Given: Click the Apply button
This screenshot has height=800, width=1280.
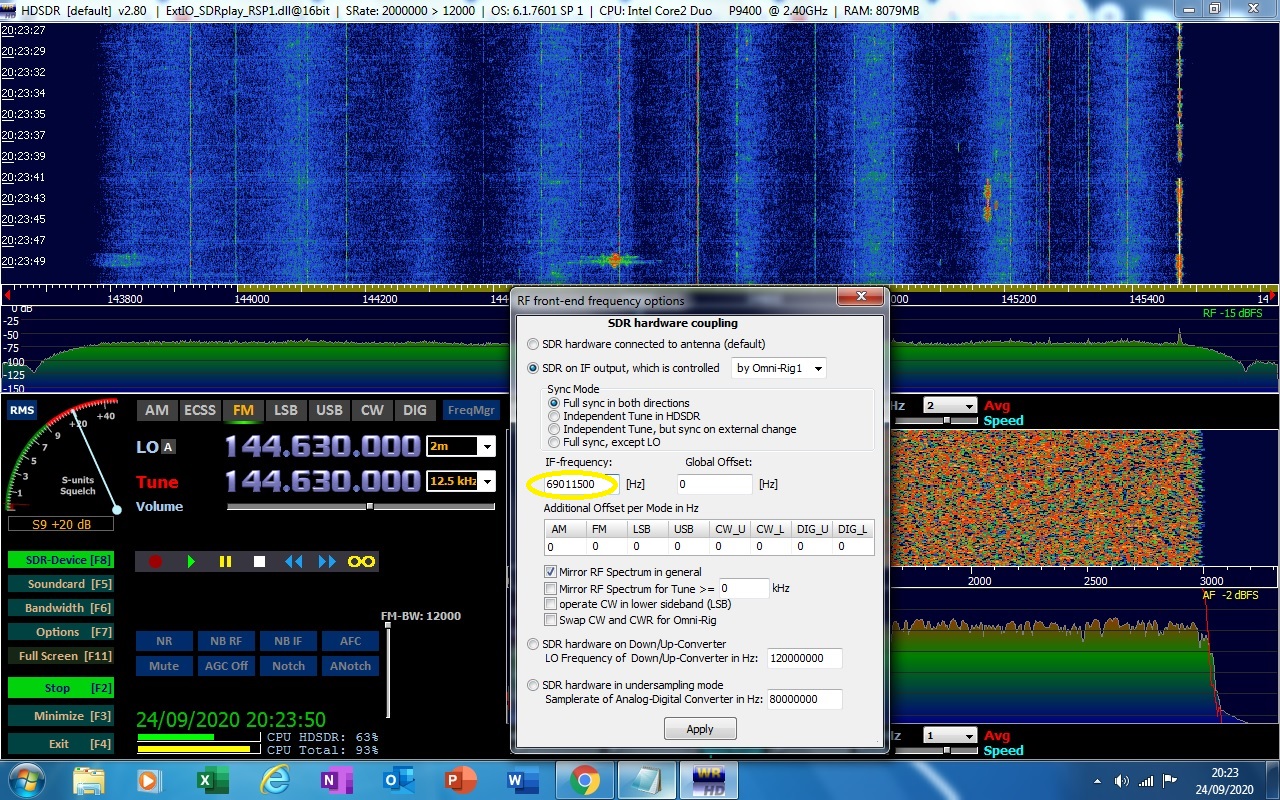Looking at the screenshot, I should [x=700, y=729].
